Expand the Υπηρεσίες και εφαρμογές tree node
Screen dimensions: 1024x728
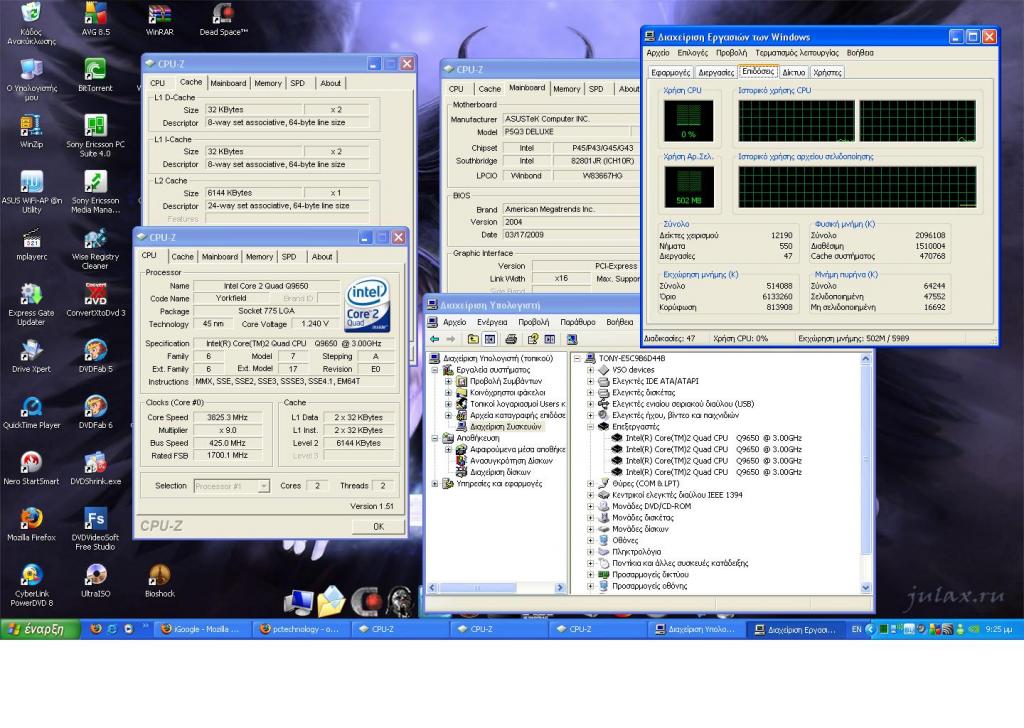[x=435, y=484]
